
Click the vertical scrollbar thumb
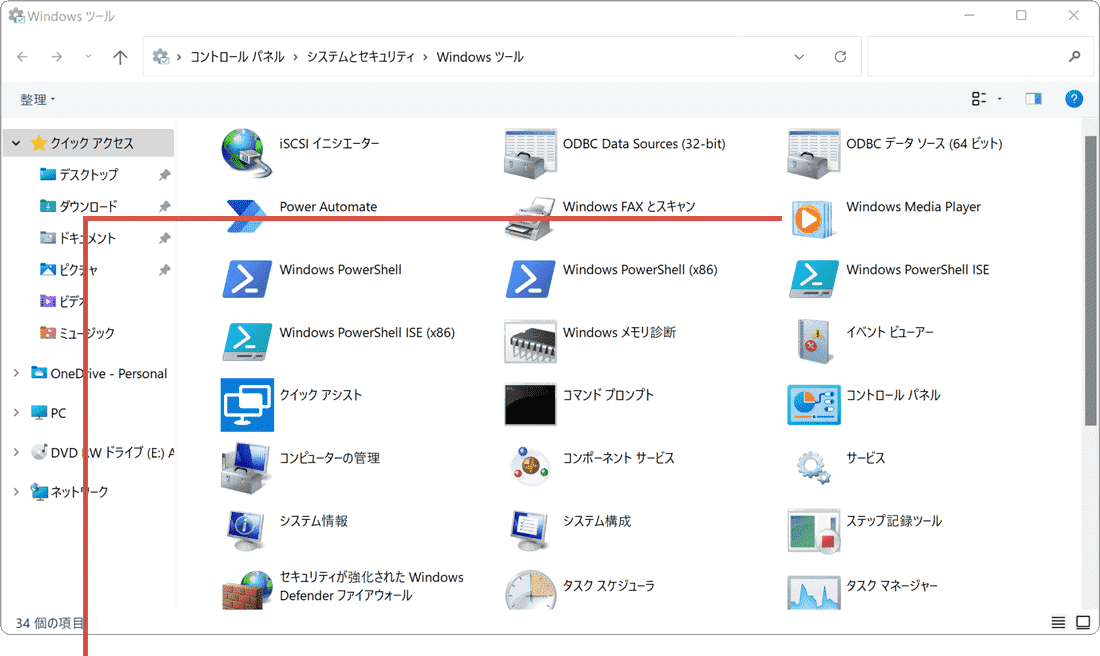tap(1090, 281)
